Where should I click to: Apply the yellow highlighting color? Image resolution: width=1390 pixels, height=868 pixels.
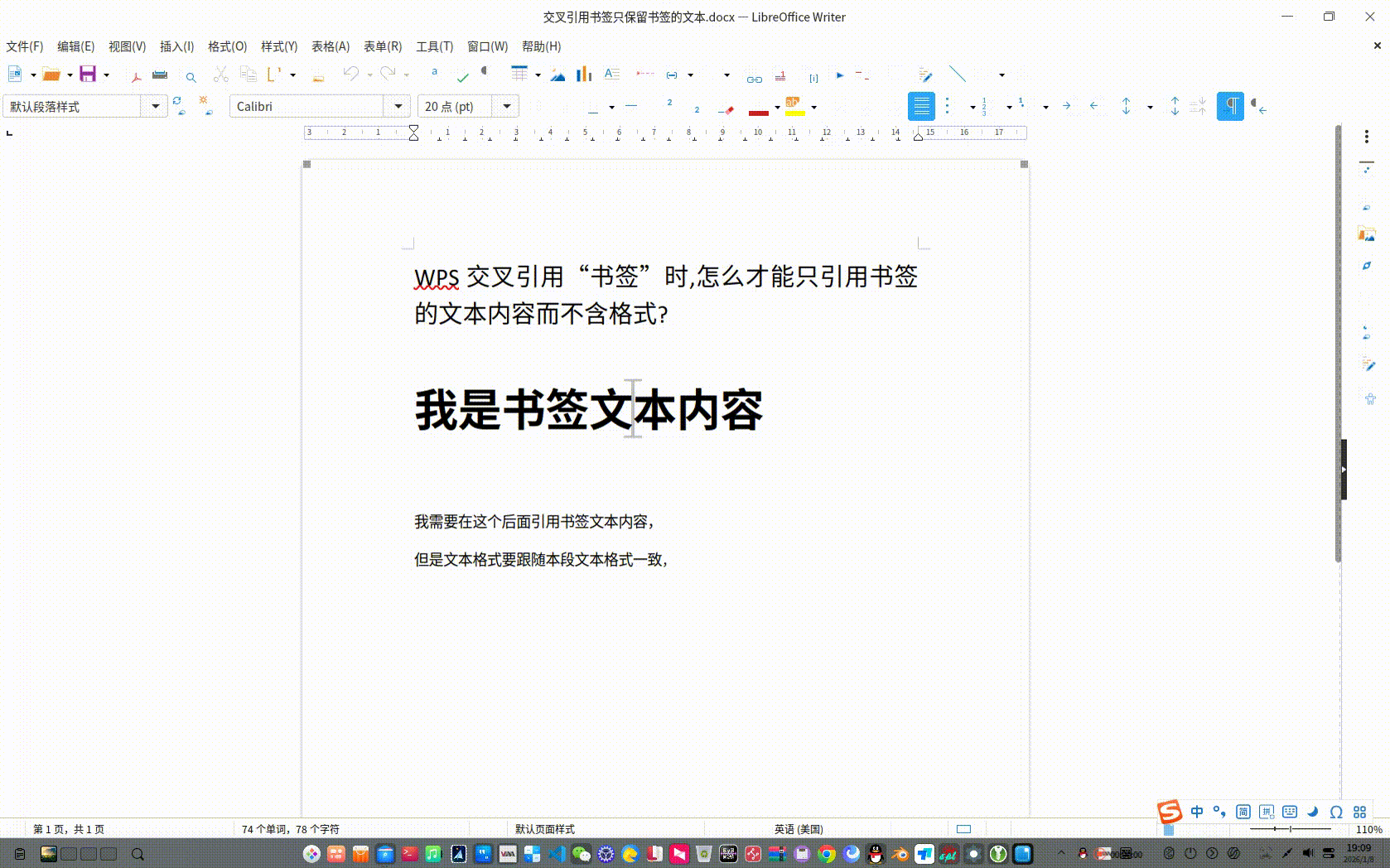click(794, 107)
